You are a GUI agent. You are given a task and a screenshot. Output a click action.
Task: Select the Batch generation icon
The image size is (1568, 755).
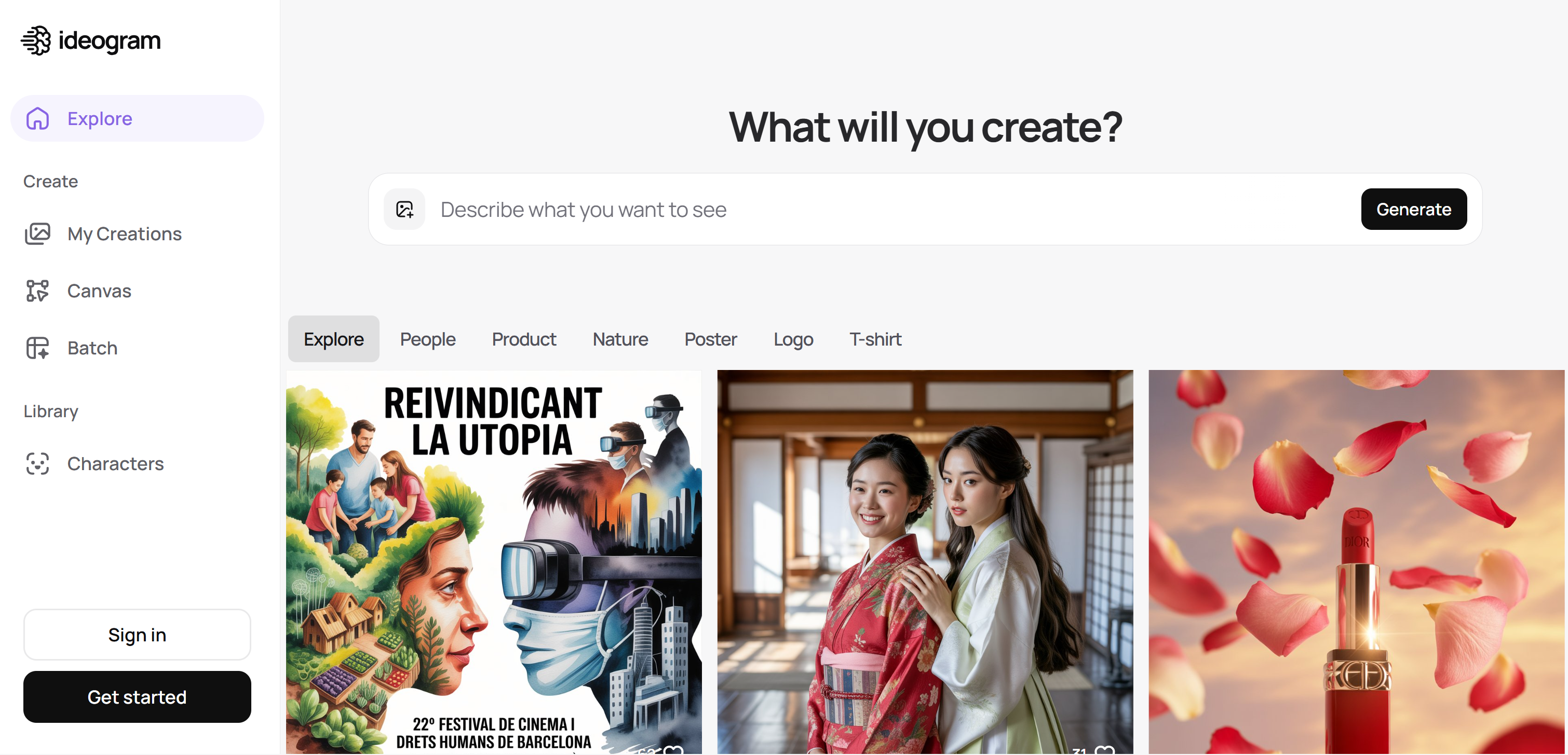[x=38, y=348]
